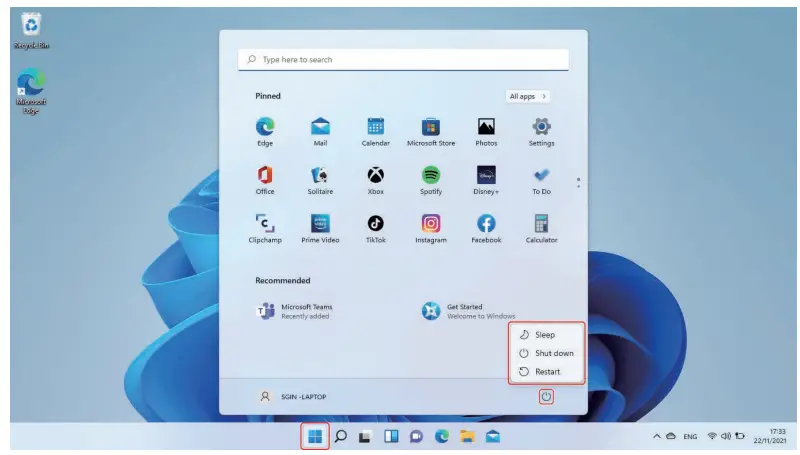Screen dimensions: 800x455
Task: Open the Wi-Fi network tray icon
Action: click(712, 436)
